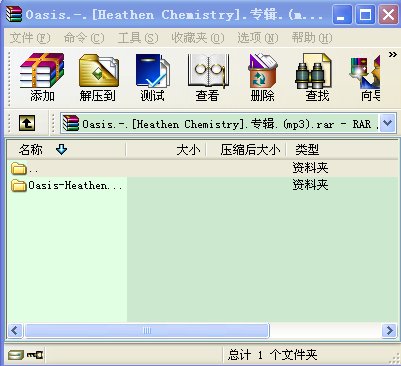The height and width of the screenshot is (366, 401).
Task: Click 资料夹 type text of ".." row
Action: pyautogui.click(x=310, y=168)
